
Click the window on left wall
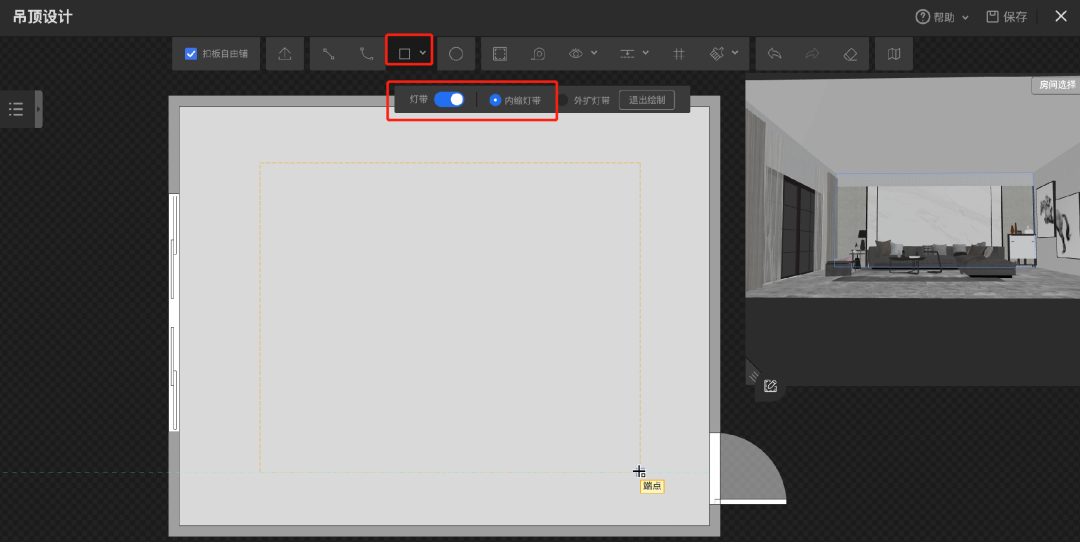coord(174,313)
